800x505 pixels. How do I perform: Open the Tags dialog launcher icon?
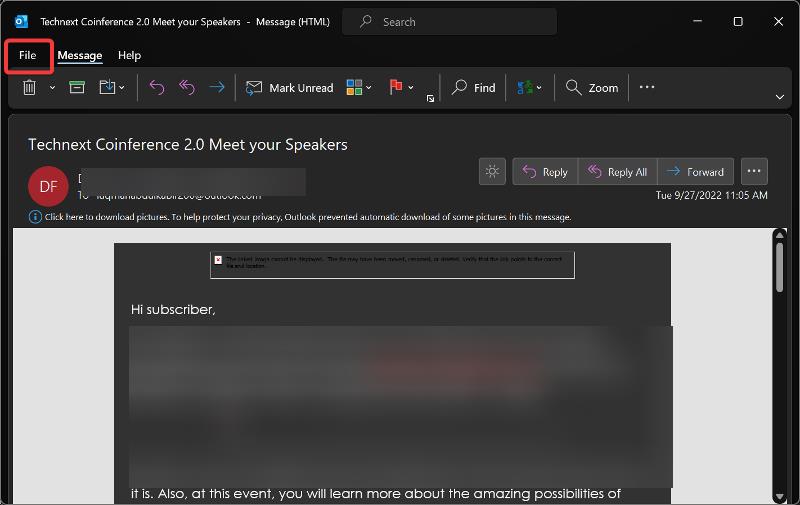pos(431,98)
